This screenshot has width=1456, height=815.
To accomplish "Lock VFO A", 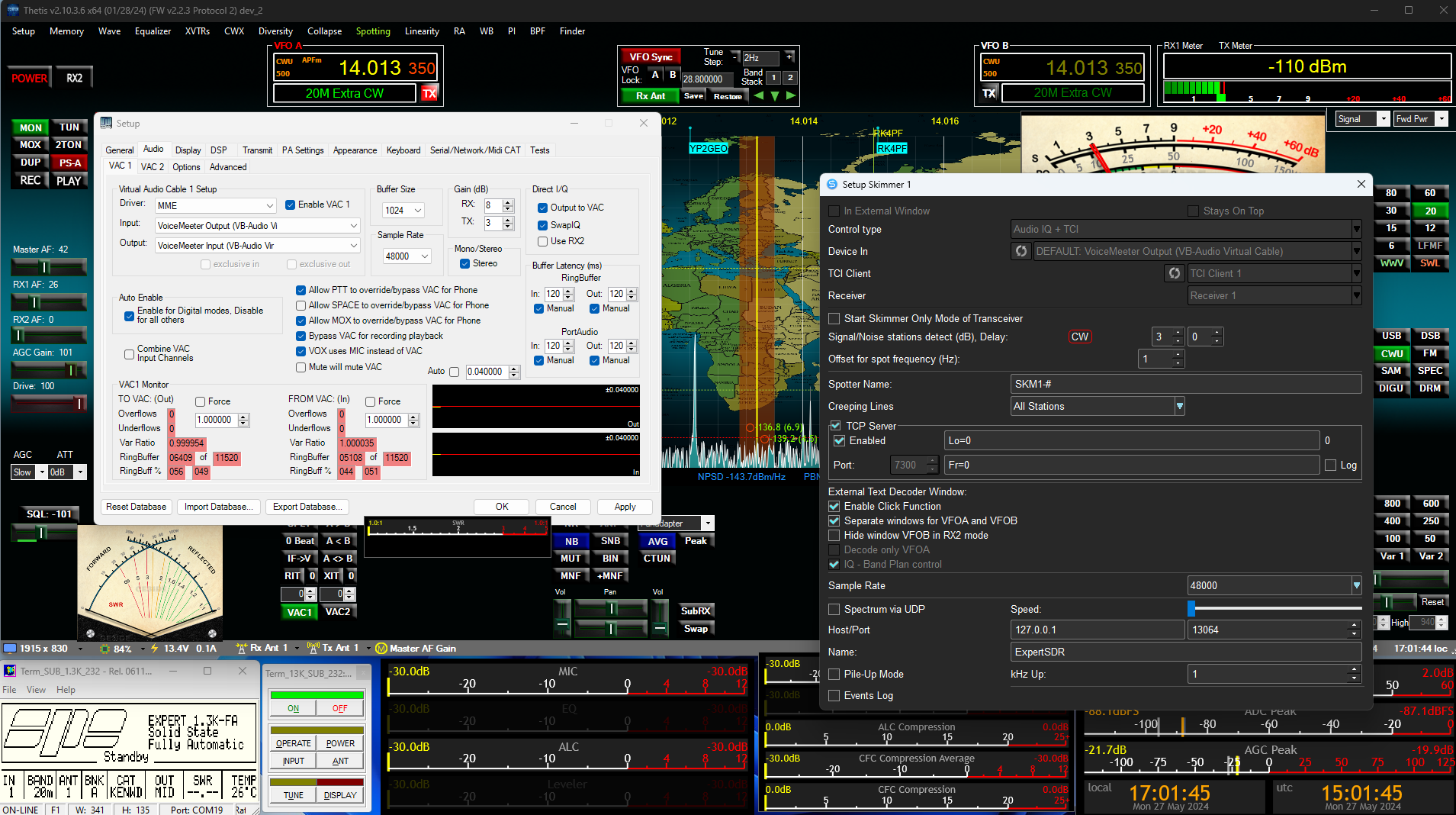I will click(x=655, y=75).
